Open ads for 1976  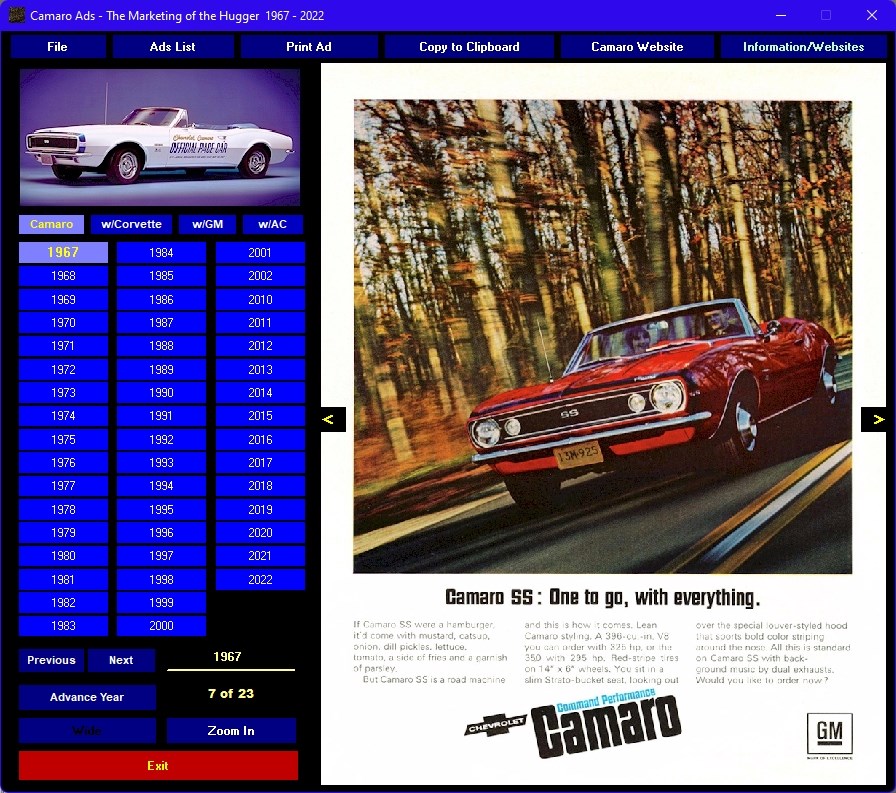63,463
